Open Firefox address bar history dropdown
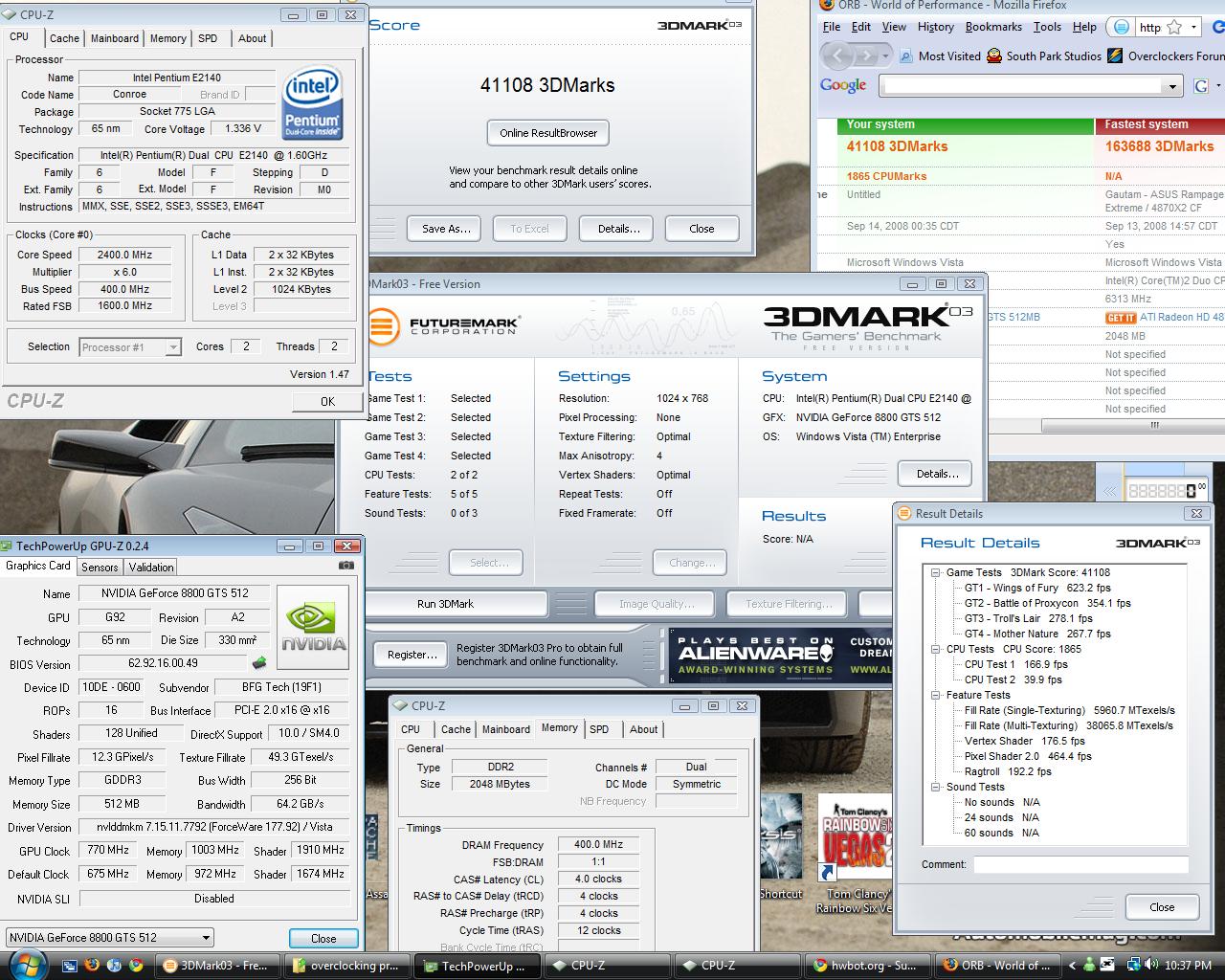The width and height of the screenshot is (1225, 980). click(x=1193, y=27)
